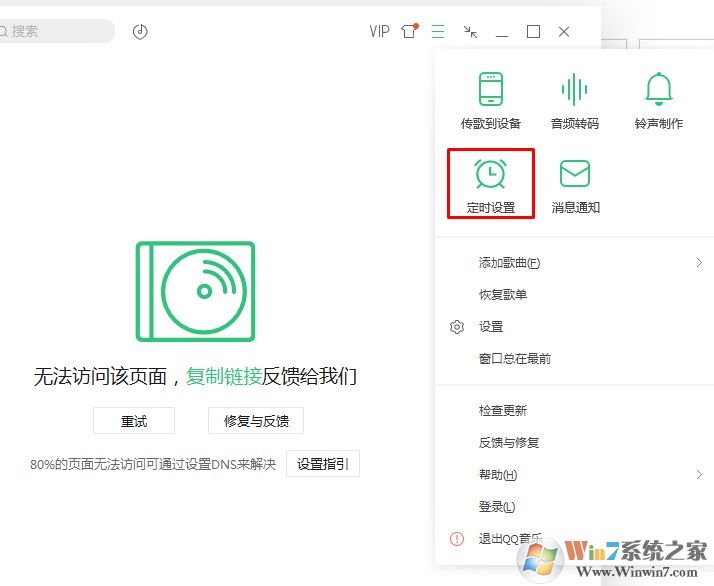Close the QQ音乐 window
This screenshot has width=714, height=586.
564,31
